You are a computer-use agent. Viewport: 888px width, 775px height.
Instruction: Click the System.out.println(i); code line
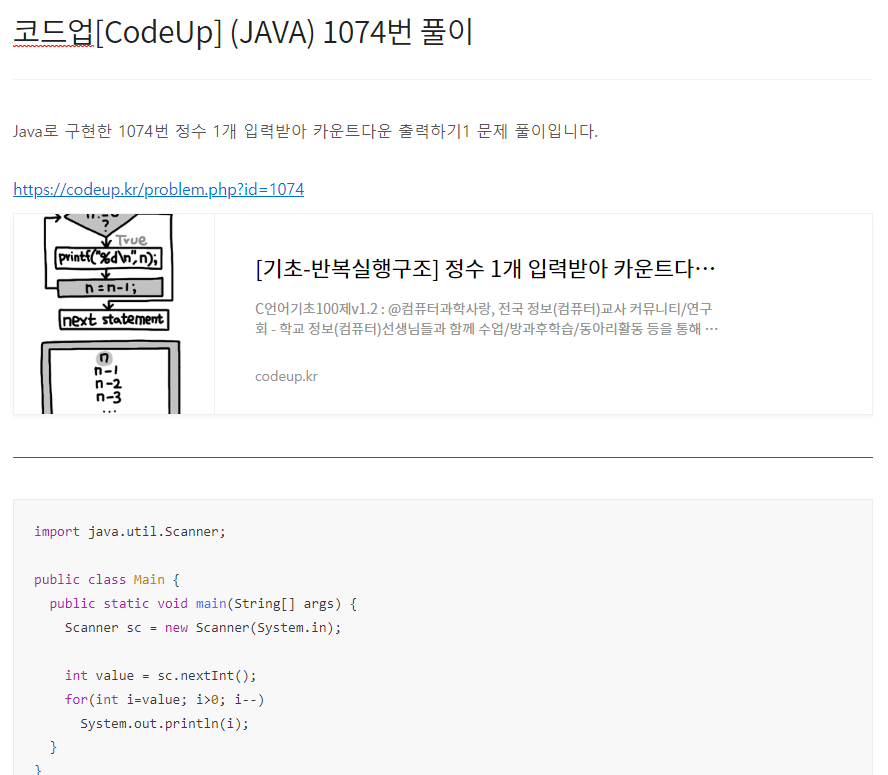click(164, 723)
